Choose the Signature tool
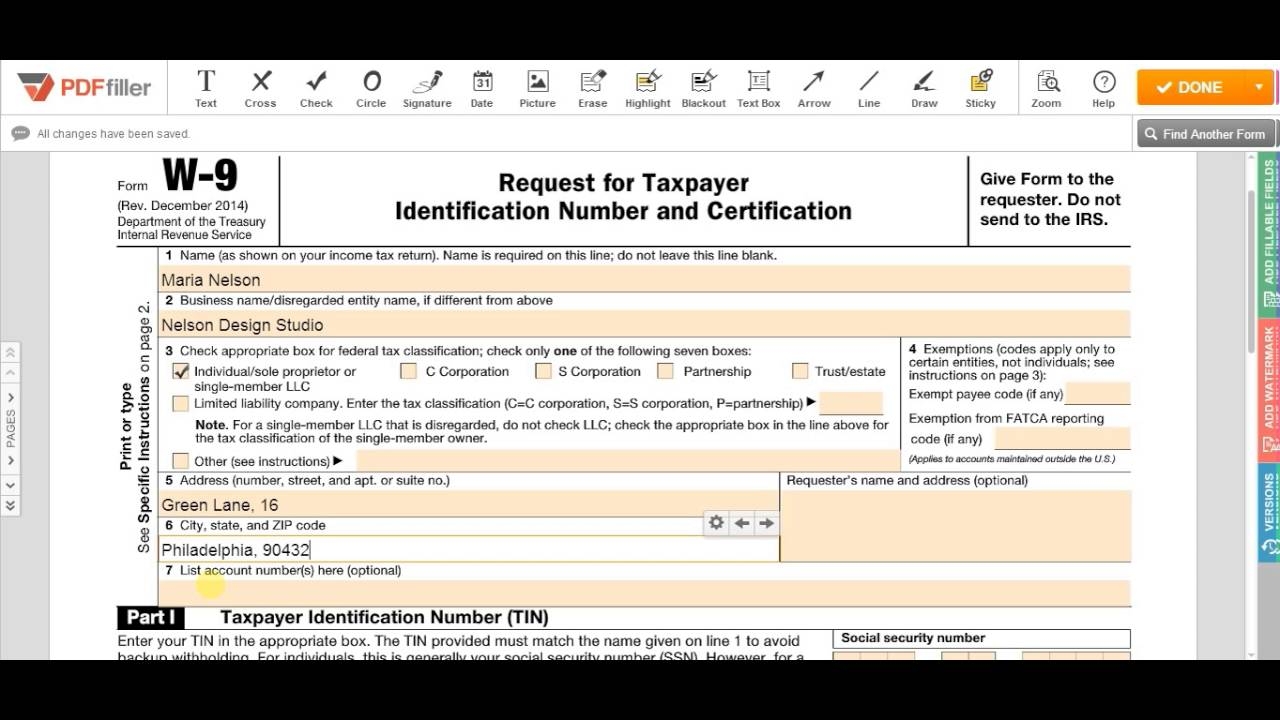1280x720 pixels. tap(427, 89)
